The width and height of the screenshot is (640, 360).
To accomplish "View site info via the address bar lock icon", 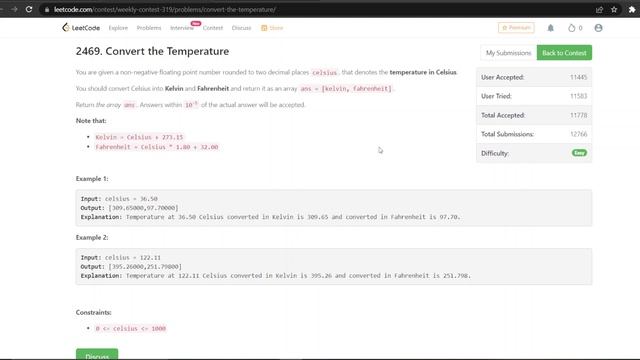I will pyautogui.click(x=47, y=9).
